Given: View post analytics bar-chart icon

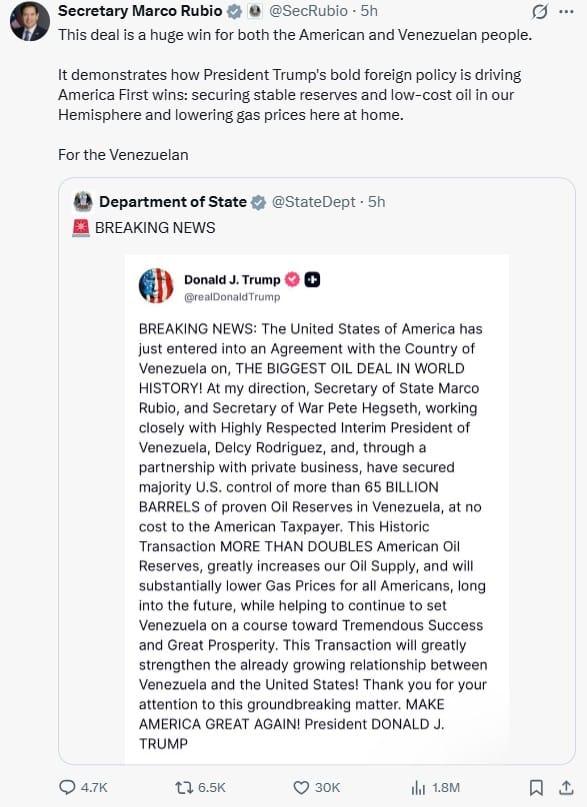Looking at the screenshot, I should [x=418, y=787].
